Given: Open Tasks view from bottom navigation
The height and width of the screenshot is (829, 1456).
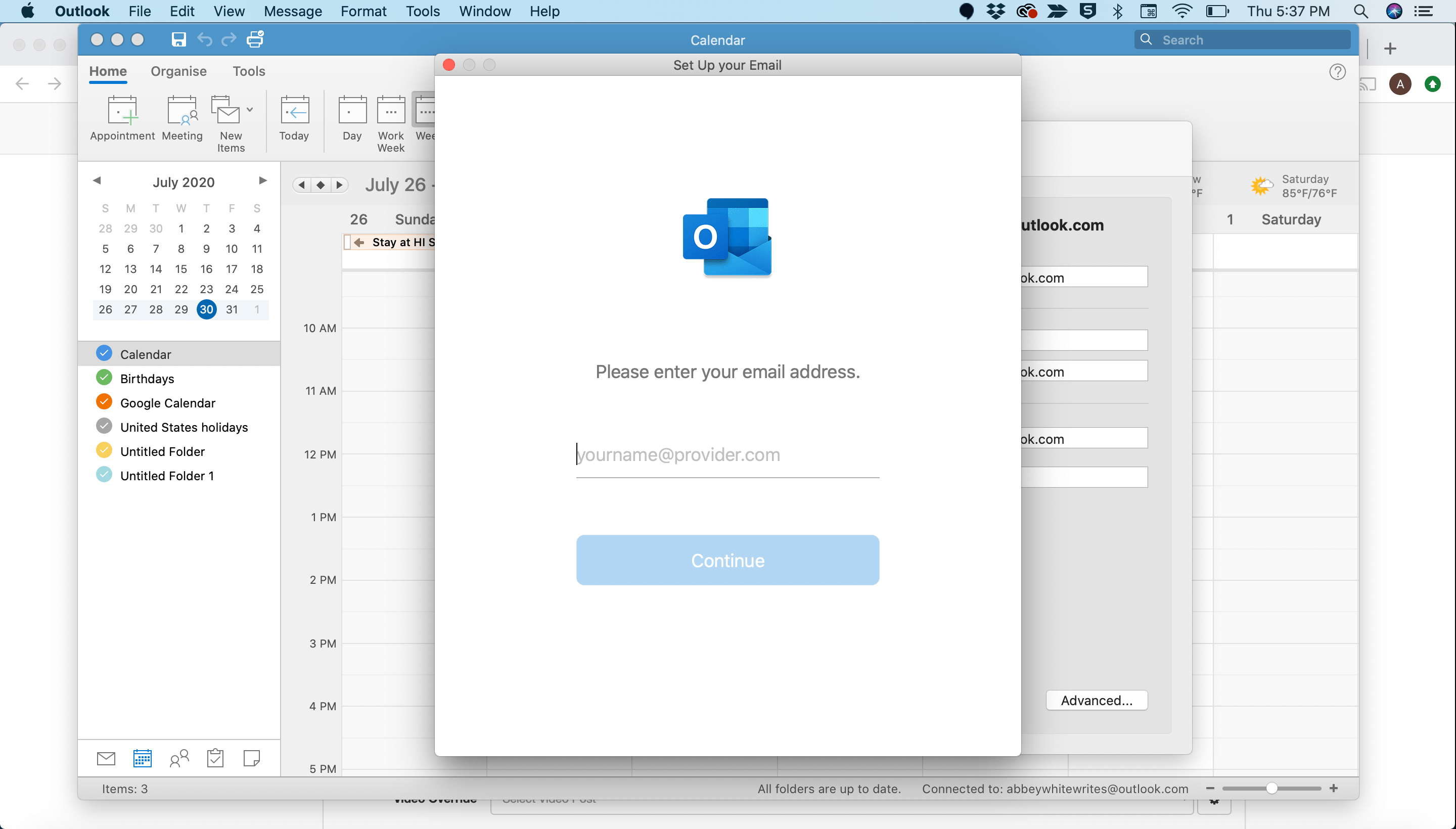Looking at the screenshot, I should (215, 758).
